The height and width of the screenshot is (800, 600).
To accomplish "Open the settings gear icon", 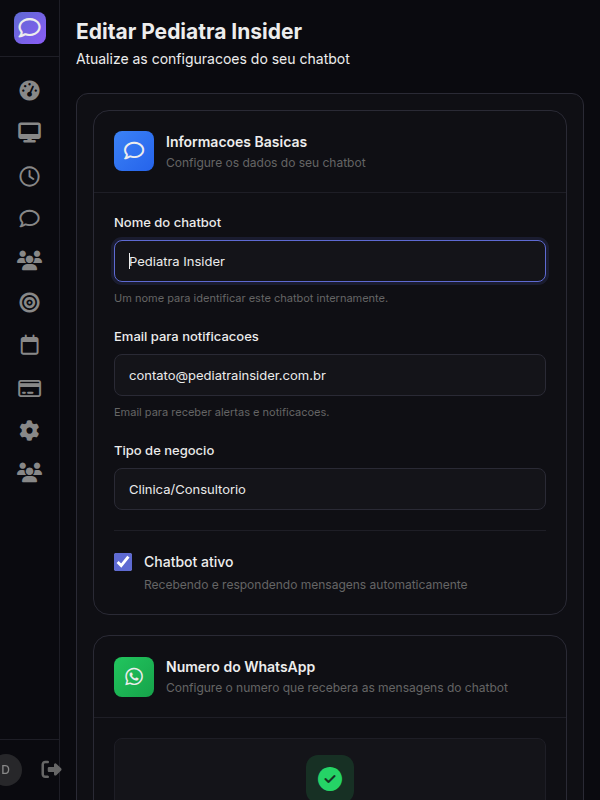I will tap(29, 430).
